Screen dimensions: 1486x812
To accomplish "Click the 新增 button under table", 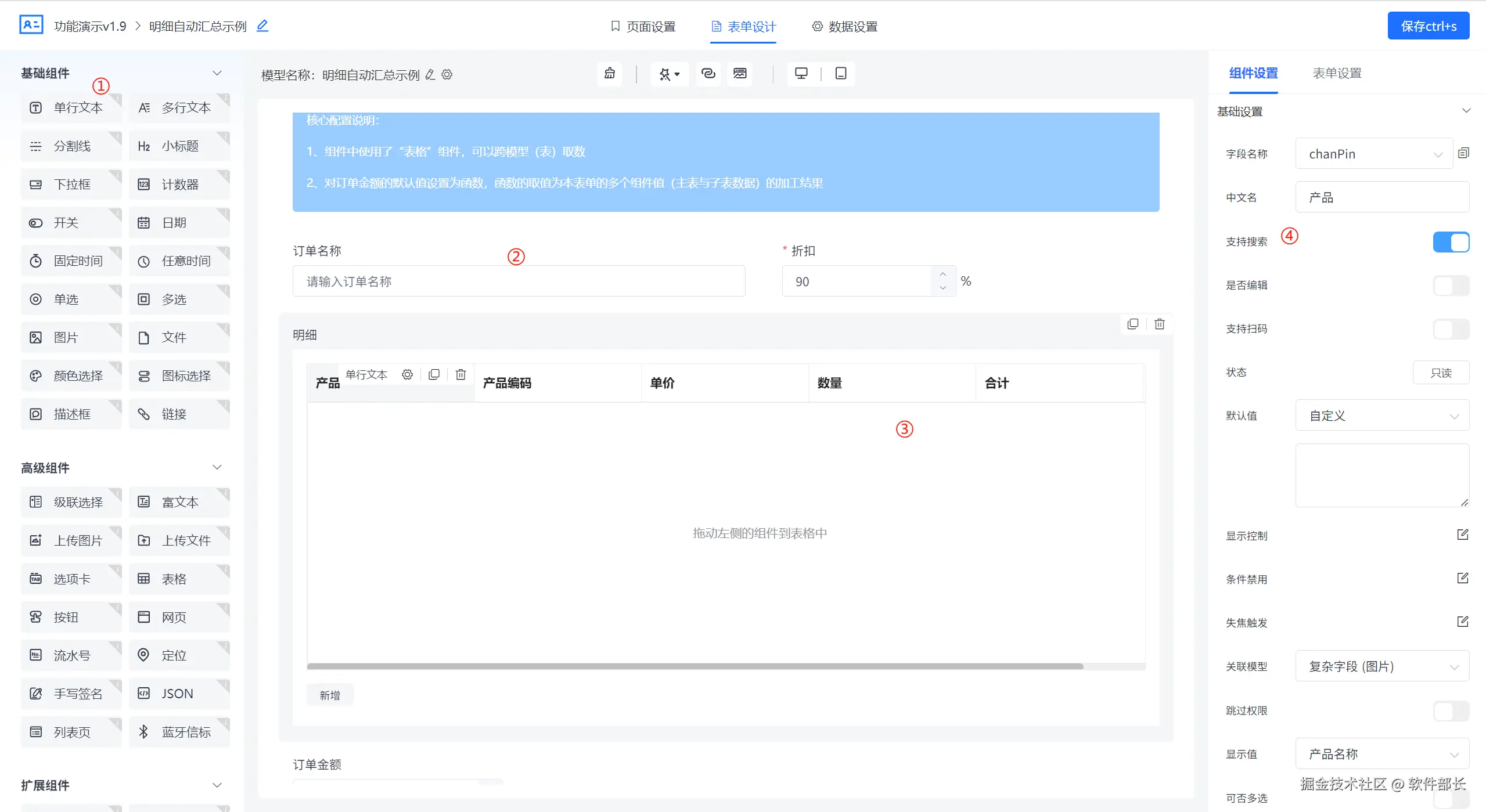I will coord(329,695).
